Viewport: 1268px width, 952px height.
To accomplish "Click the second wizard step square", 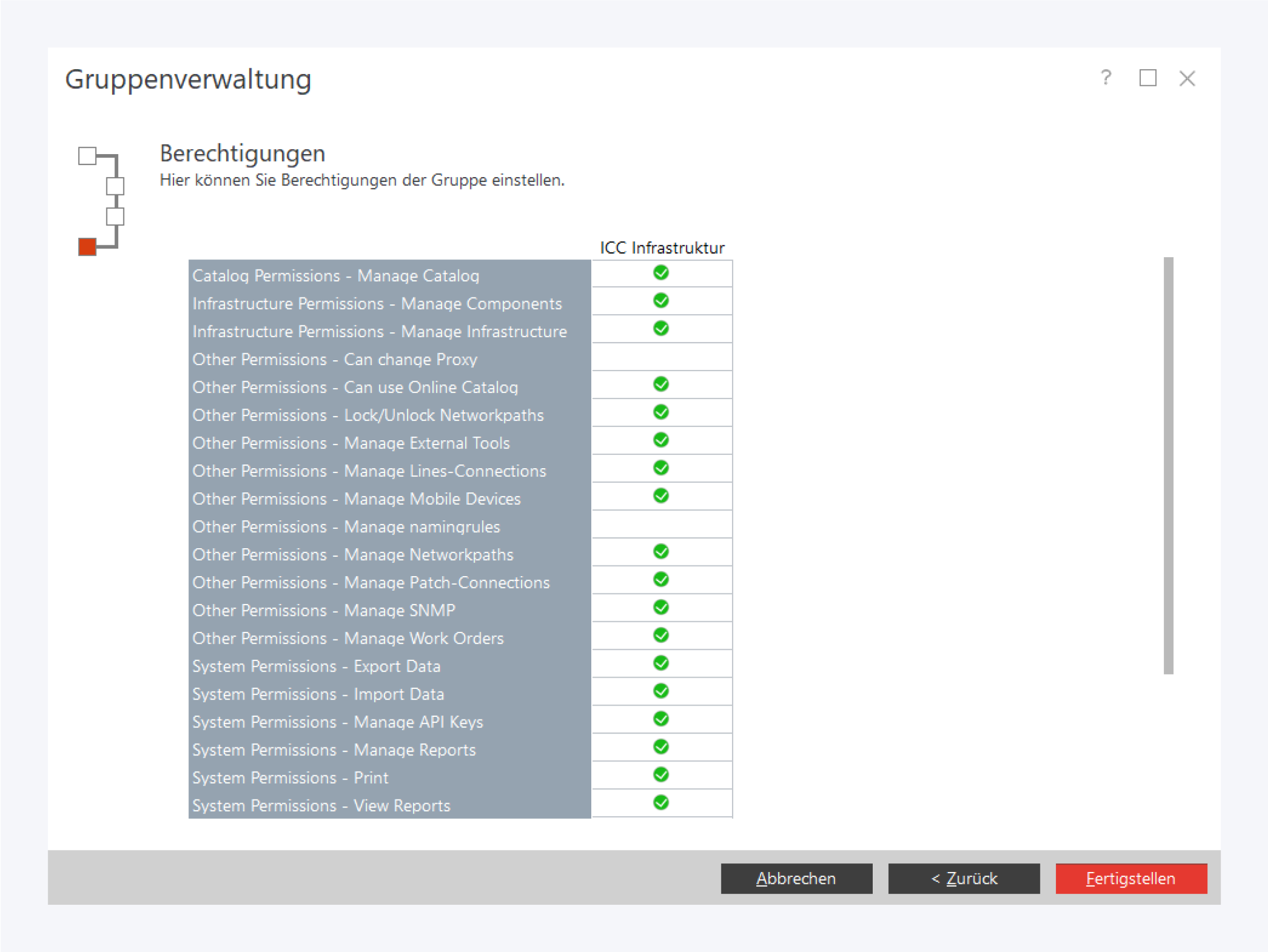I will pyautogui.click(x=115, y=186).
